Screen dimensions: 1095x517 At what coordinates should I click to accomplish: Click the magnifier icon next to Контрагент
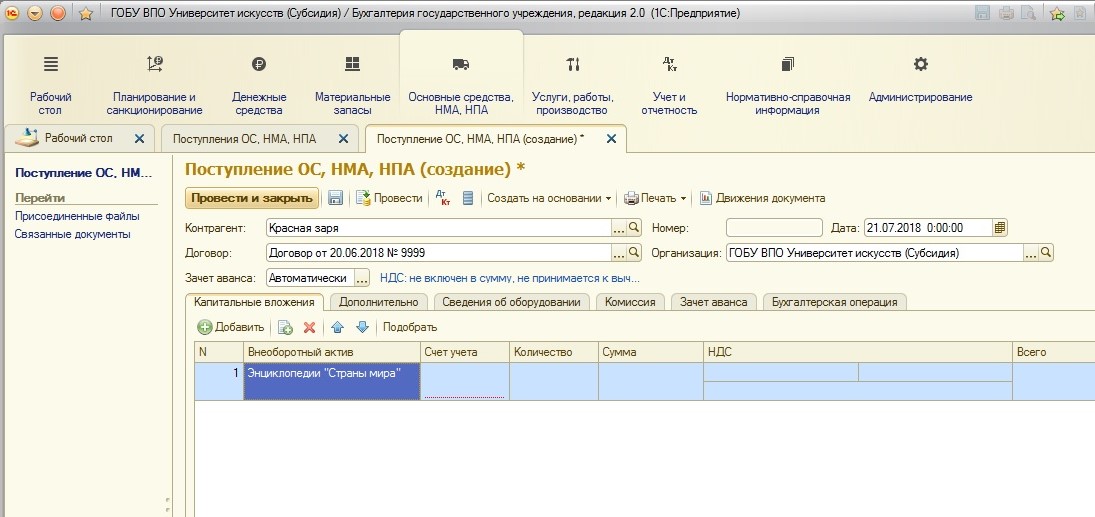pos(633,228)
